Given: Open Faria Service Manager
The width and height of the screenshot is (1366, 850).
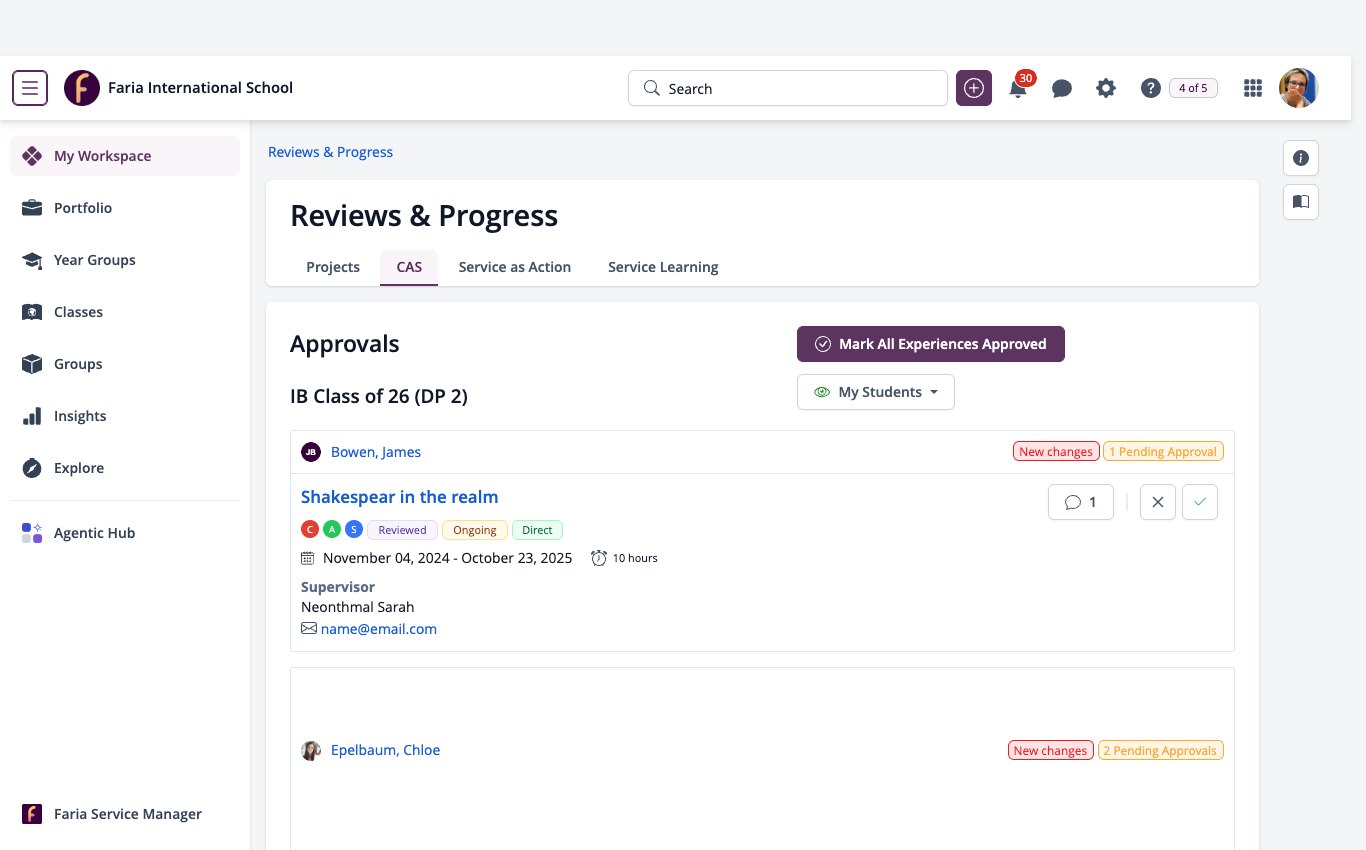Looking at the screenshot, I should click(x=125, y=814).
